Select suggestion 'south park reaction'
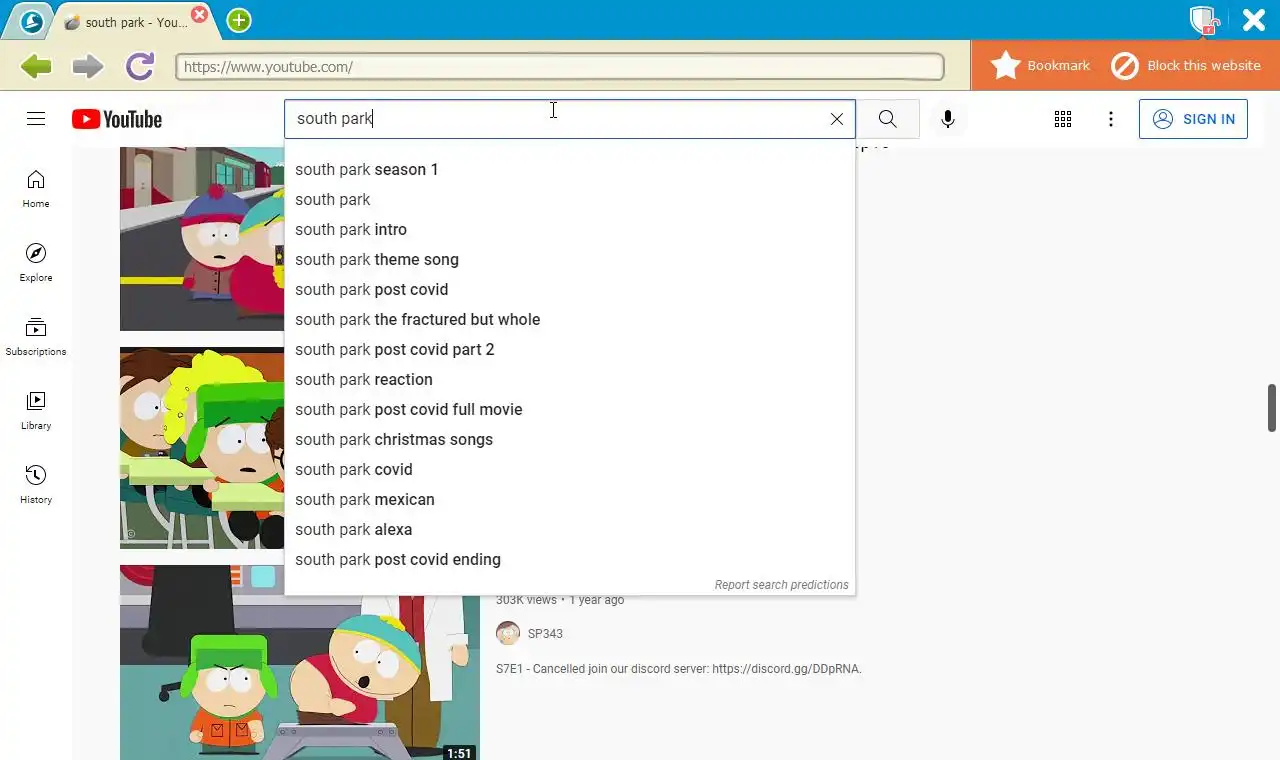The image size is (1280, 760). coord(570,380)
